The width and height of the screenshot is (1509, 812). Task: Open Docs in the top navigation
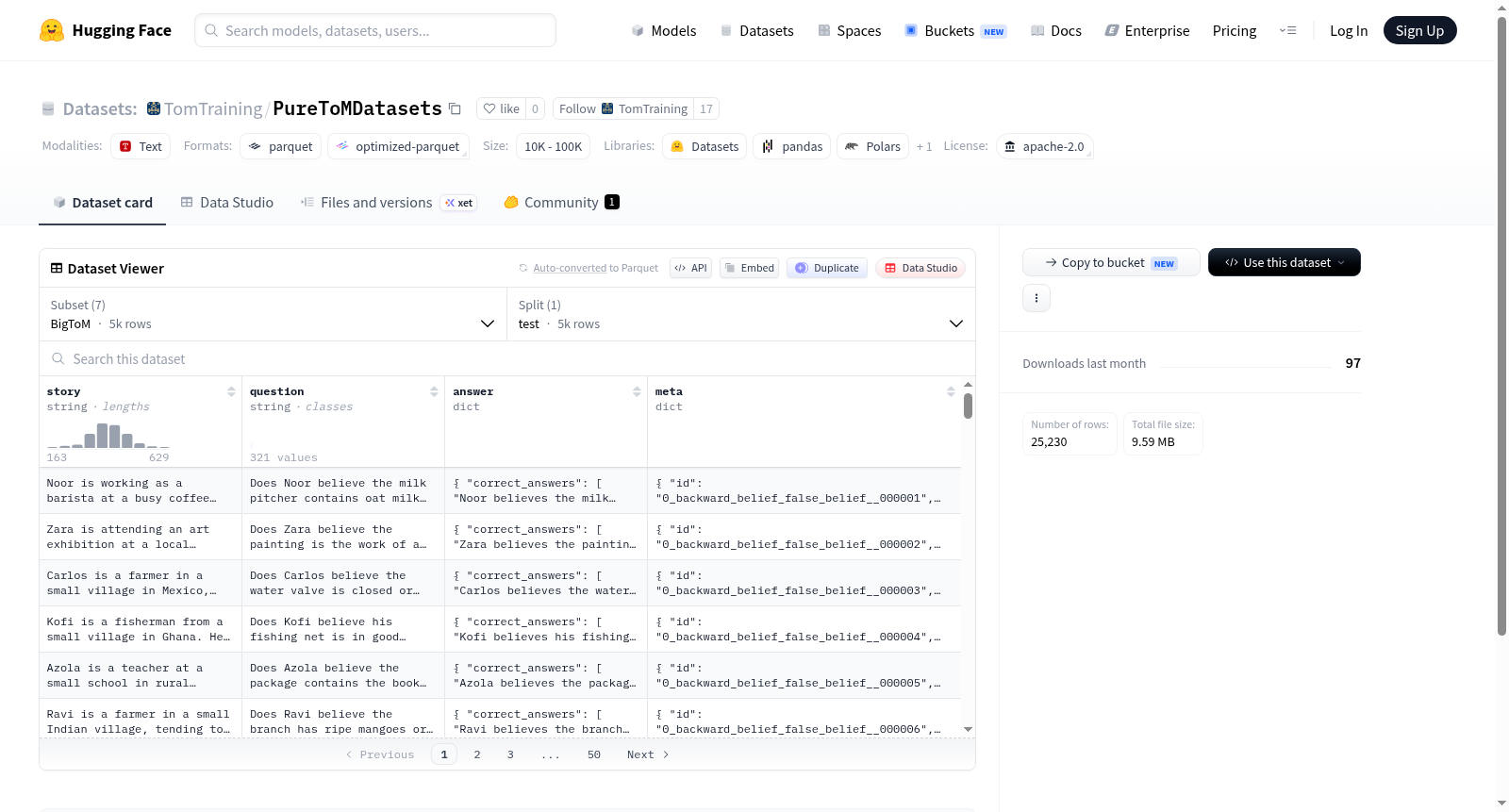click(x=1056, y=30)
